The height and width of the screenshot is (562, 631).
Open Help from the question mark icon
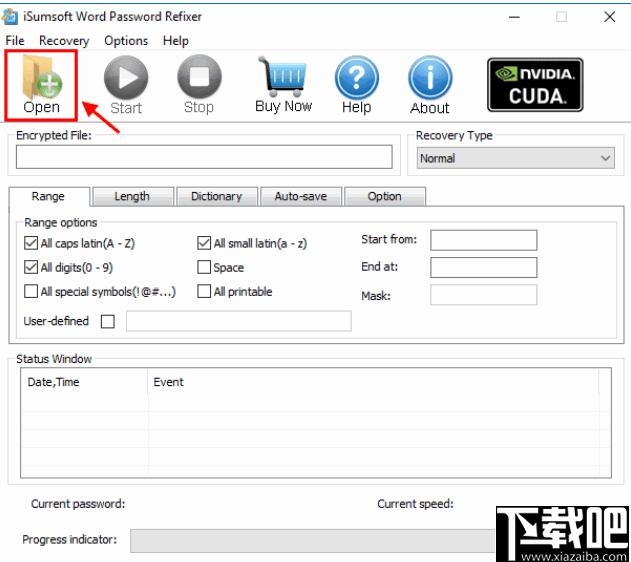point(357,85)
